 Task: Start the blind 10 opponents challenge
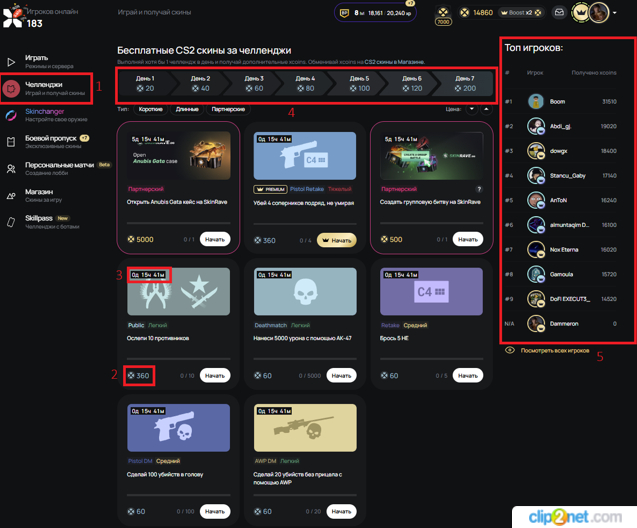pos(215,375)
